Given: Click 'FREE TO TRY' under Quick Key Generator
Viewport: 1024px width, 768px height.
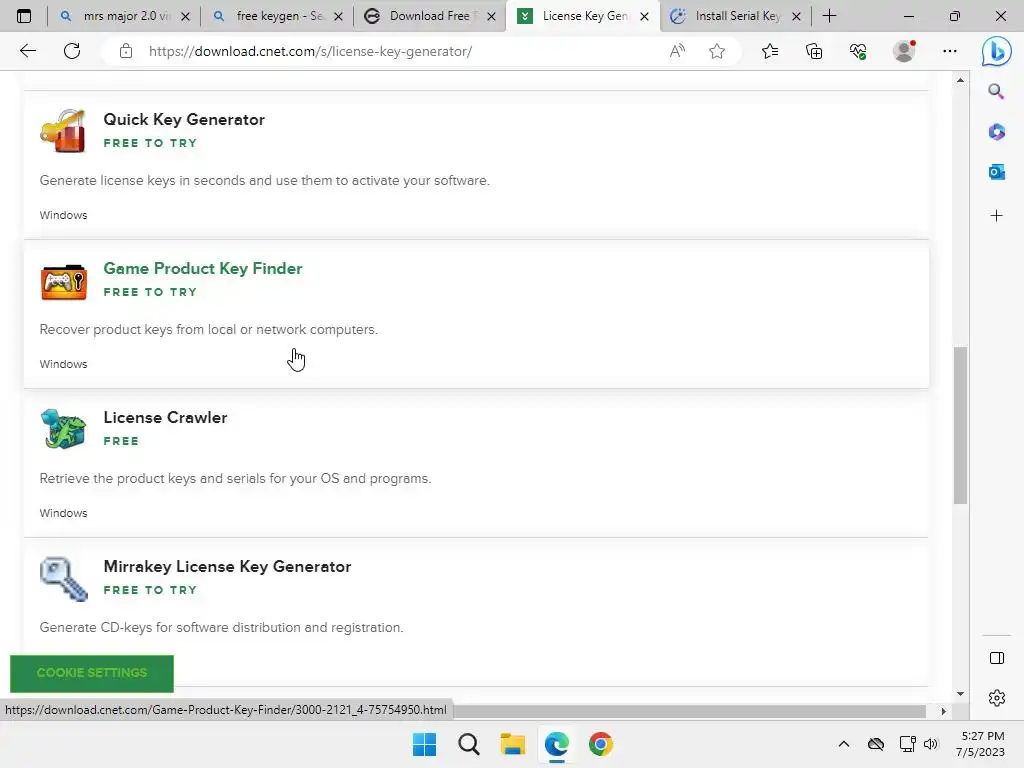Looking at the screenshot, I should click(150, 143).
